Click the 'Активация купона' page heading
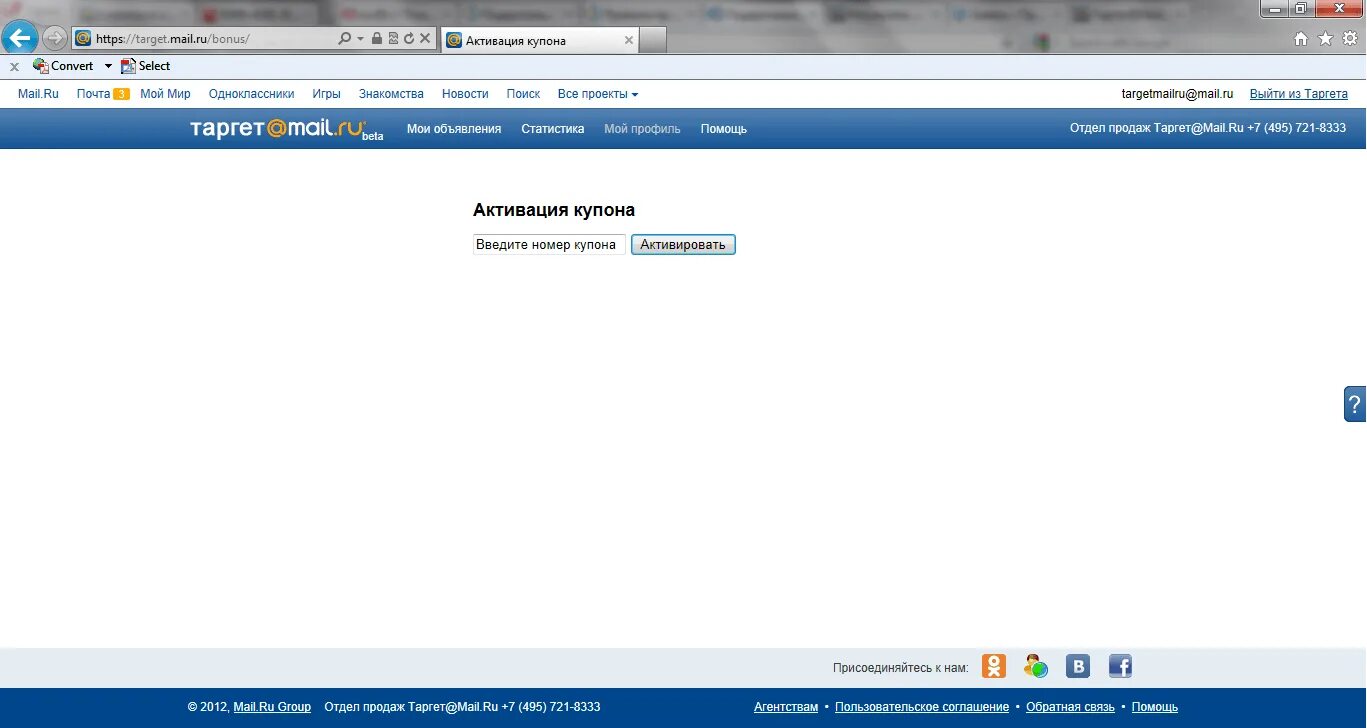Viewport: 1367px width, 728px height. pyautogui.click(x=554, y=210)
